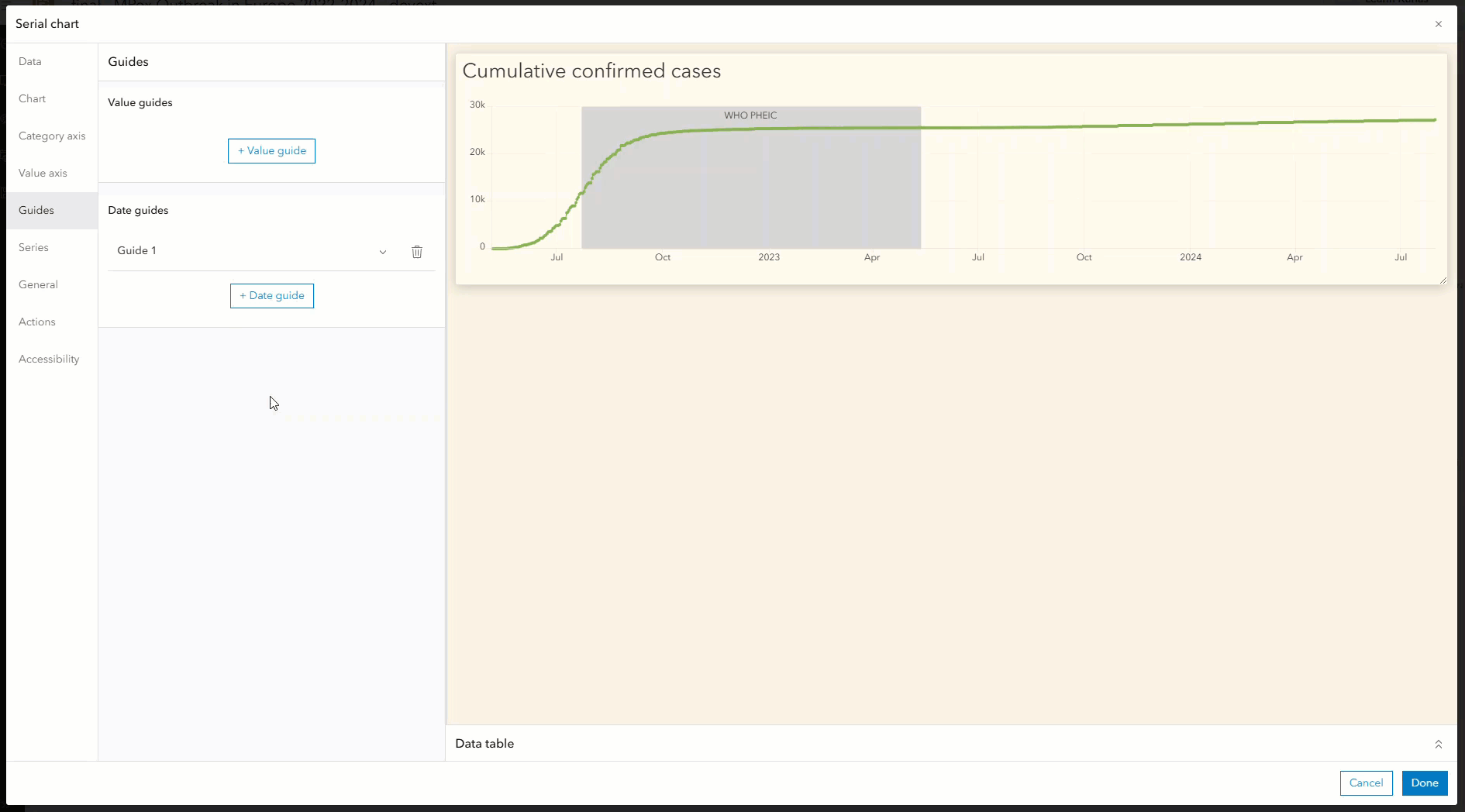1465x812 pixels.
Task: Open the Actions settings section
Action: (x=36, y=322)
